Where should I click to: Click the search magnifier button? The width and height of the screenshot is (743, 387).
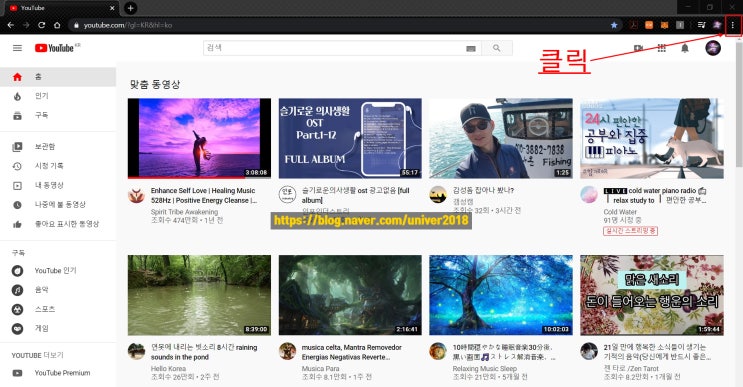tap(497, 48)
